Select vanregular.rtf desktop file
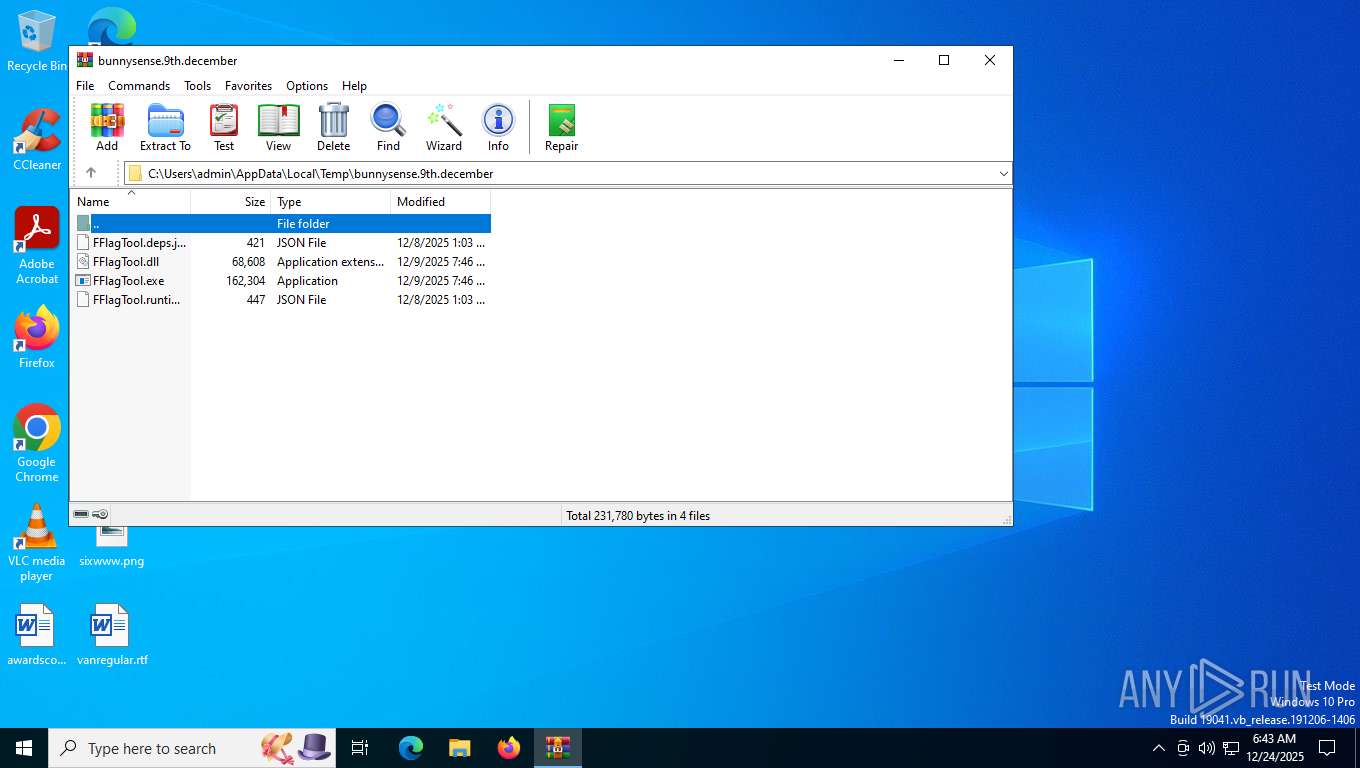Image resolution: width=1360 pixels, height=768 pixels. click(111, 635)
